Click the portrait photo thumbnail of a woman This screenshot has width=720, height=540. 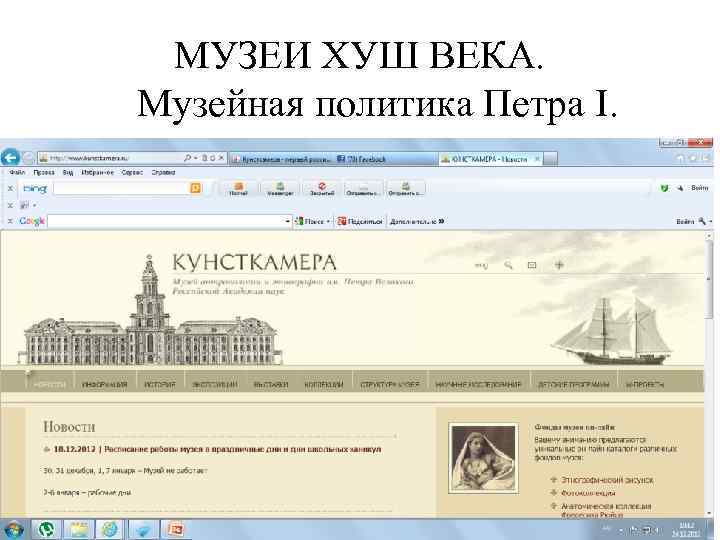pyautogui.click(x=484, y=458)
